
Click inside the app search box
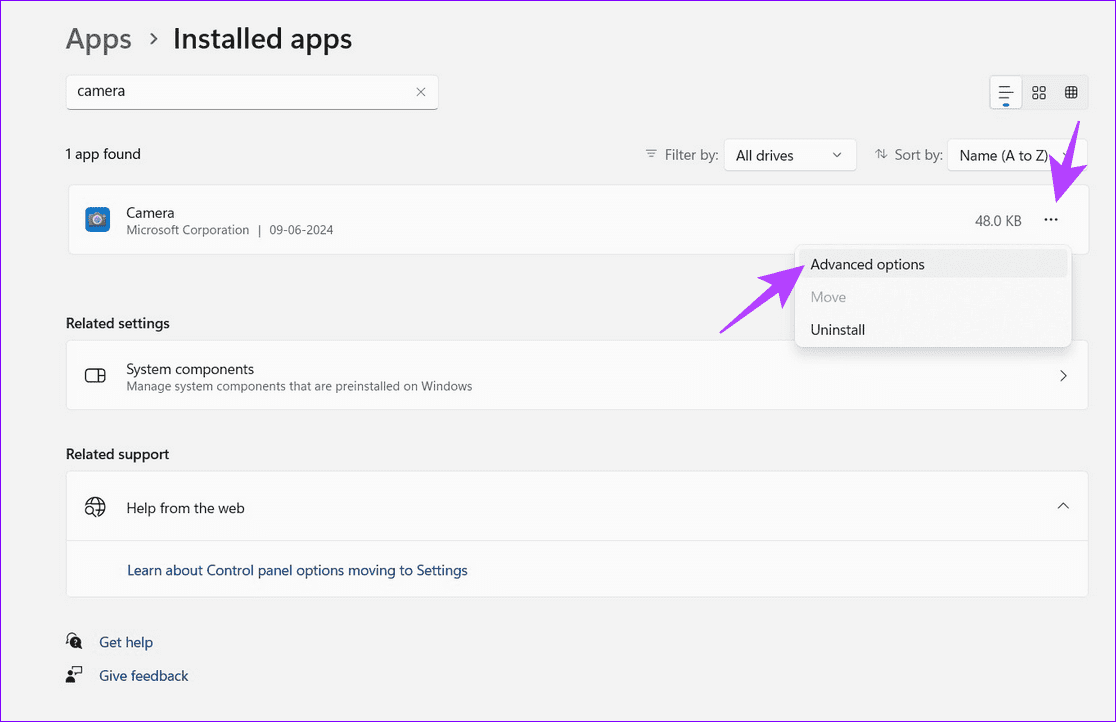point(240,92)
